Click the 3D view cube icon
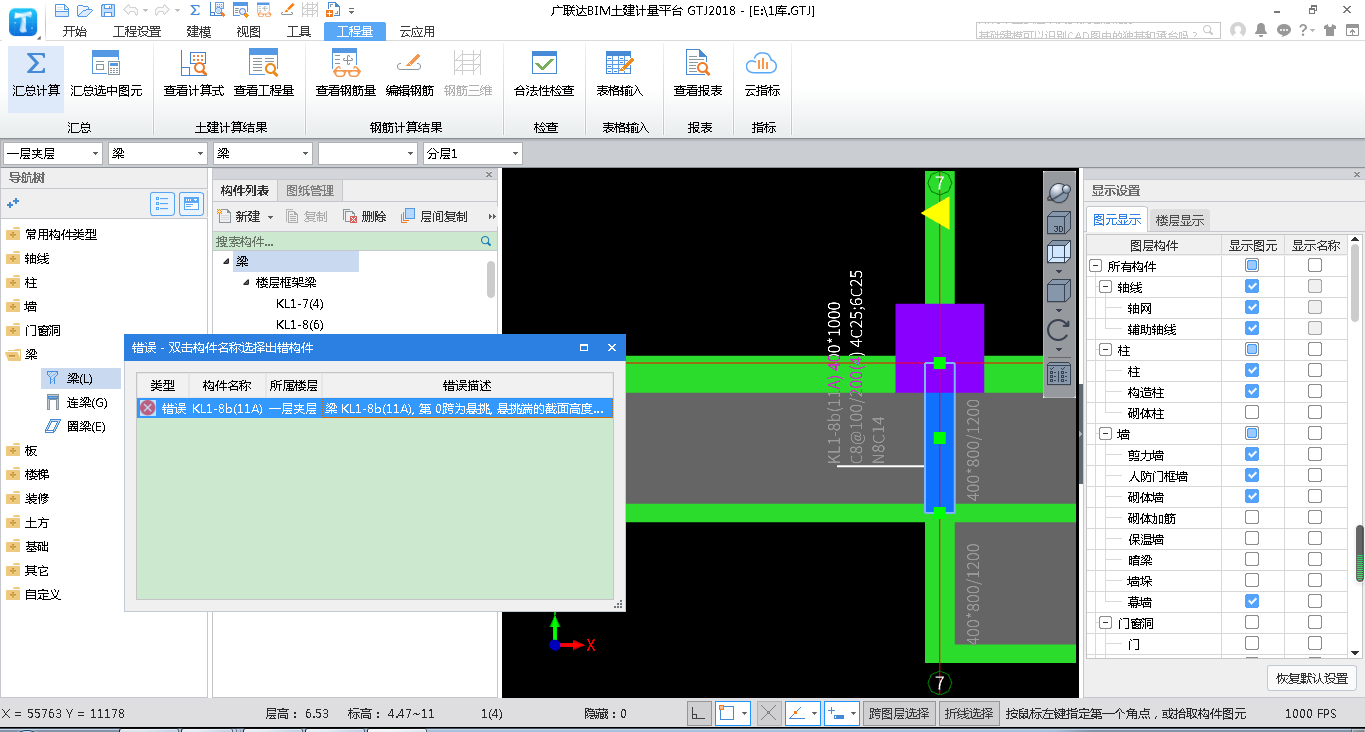The height and width of the screenshot is (732, 1365). [x=1059, y=223]
